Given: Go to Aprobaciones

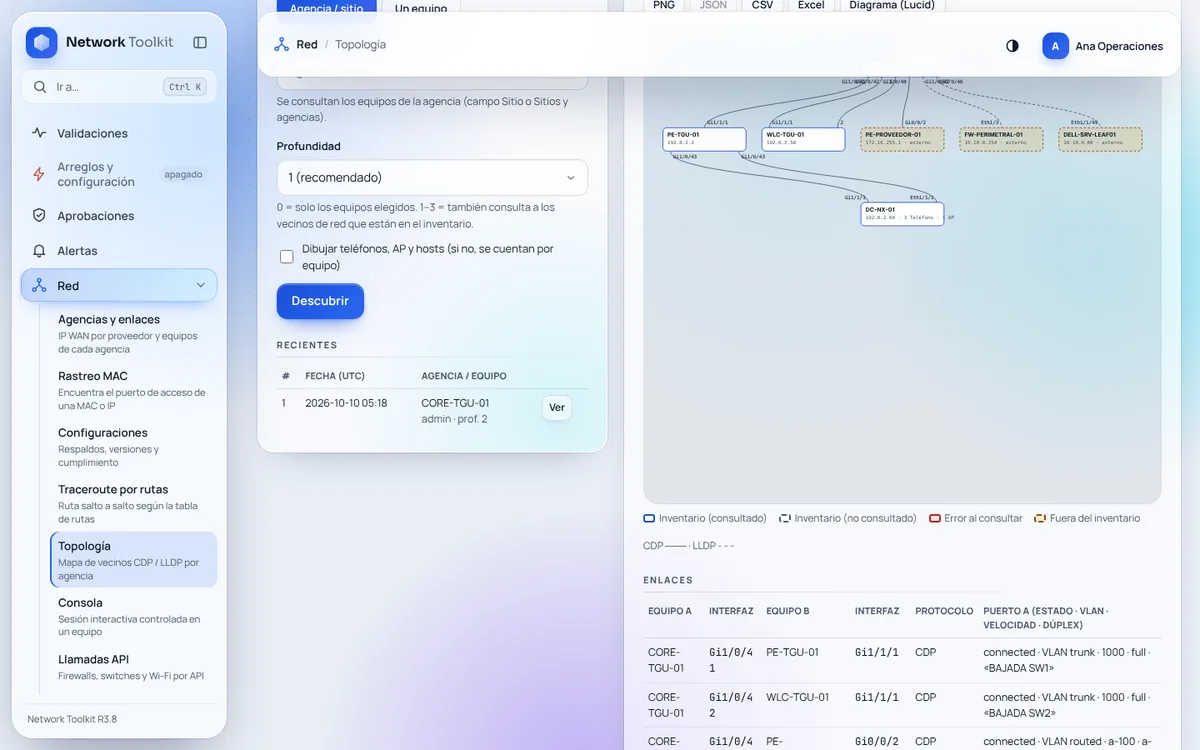Looking at the screenshot, I should 119,216.
